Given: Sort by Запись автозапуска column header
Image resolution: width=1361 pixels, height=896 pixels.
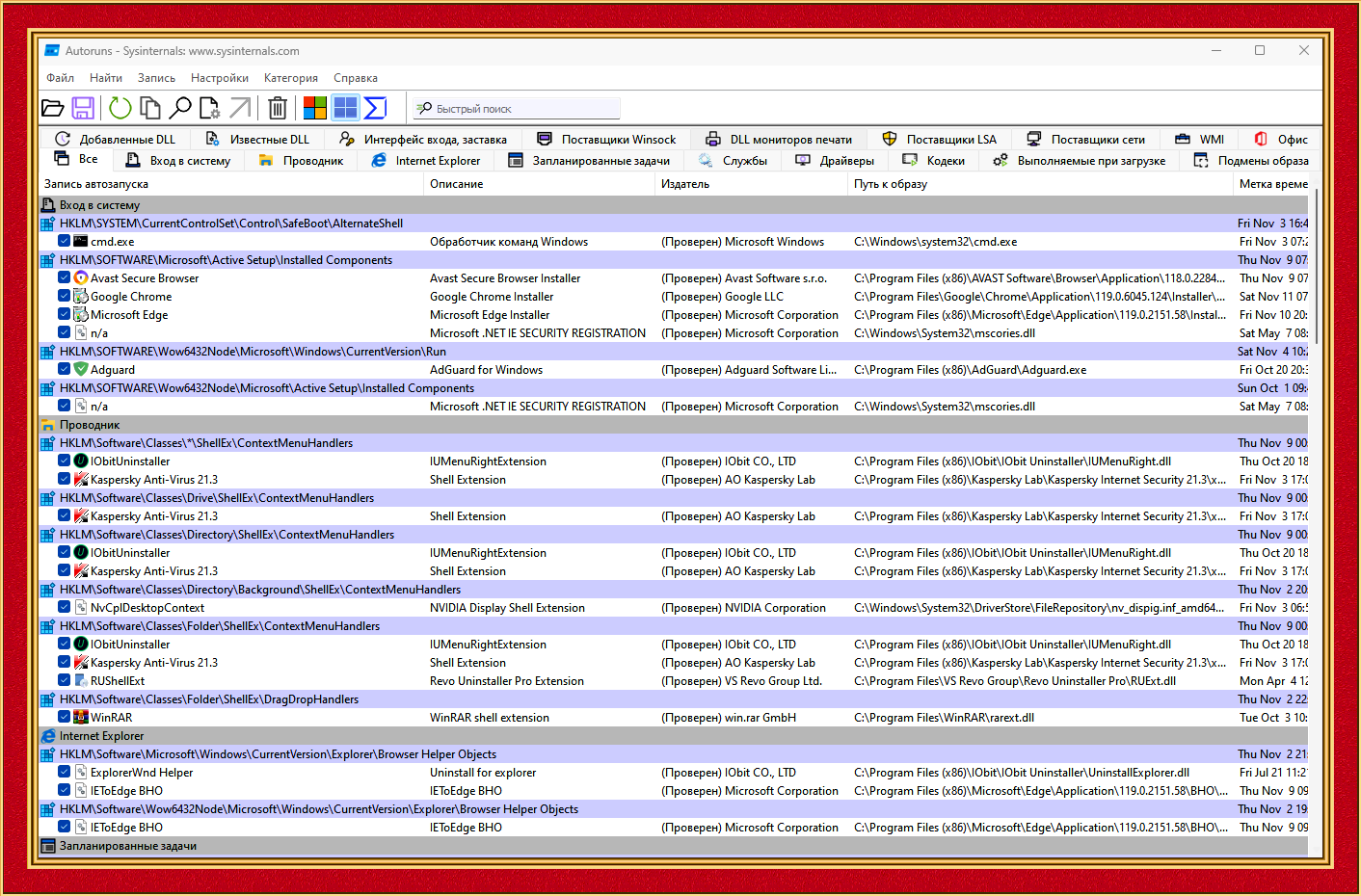Looking at the screenshot, I should pyautogui.click(x=231, y=184).
